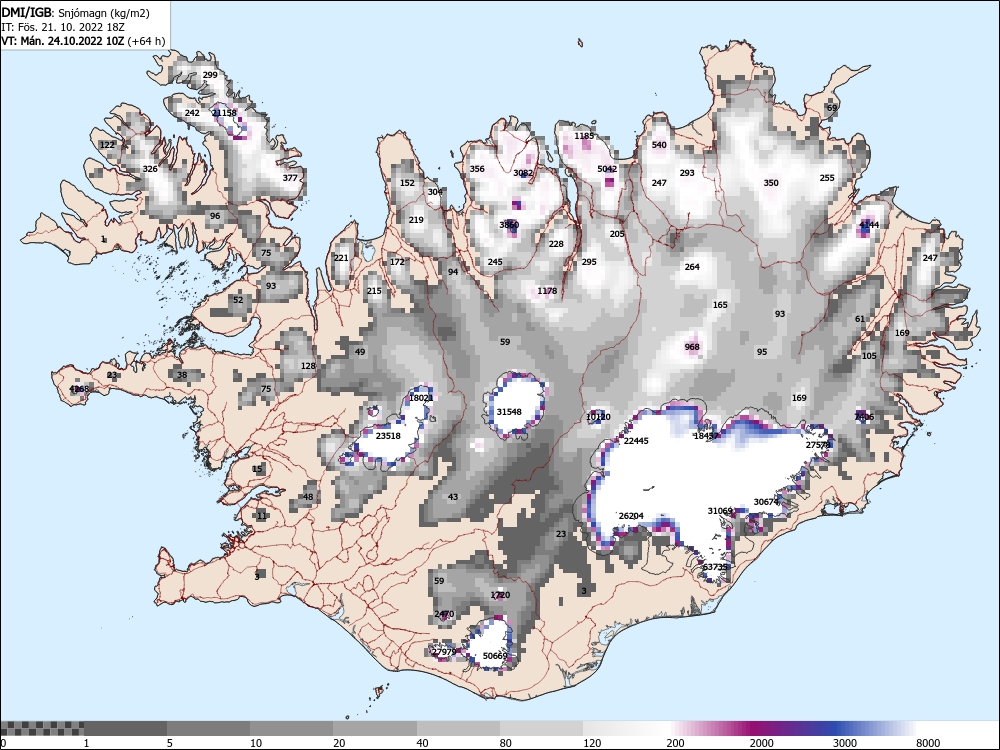Click the snow value '7406' in the east

pos(864,417)
